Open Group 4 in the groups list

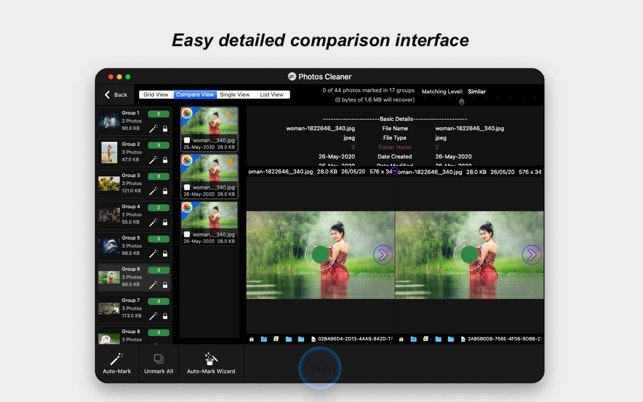click(x=134, y=215)
